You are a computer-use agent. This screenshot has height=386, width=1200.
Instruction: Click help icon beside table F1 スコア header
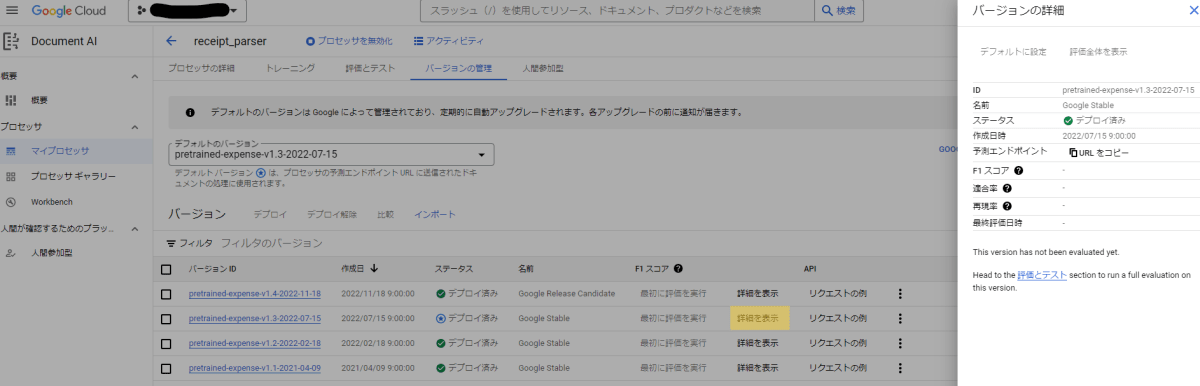[x=678, y=268]
